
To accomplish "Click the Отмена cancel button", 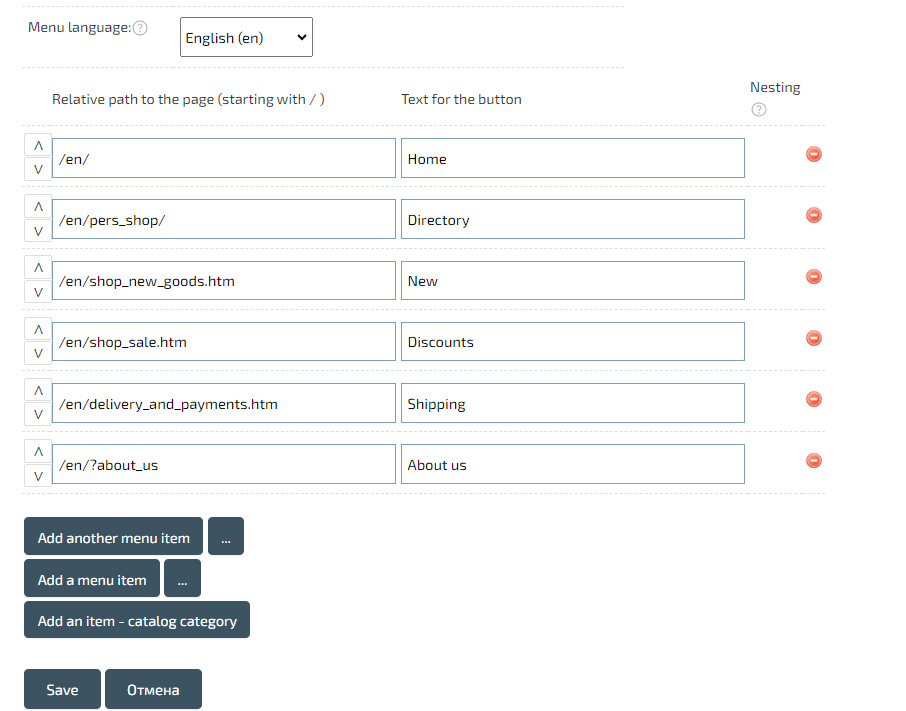I will click(153, 689).
